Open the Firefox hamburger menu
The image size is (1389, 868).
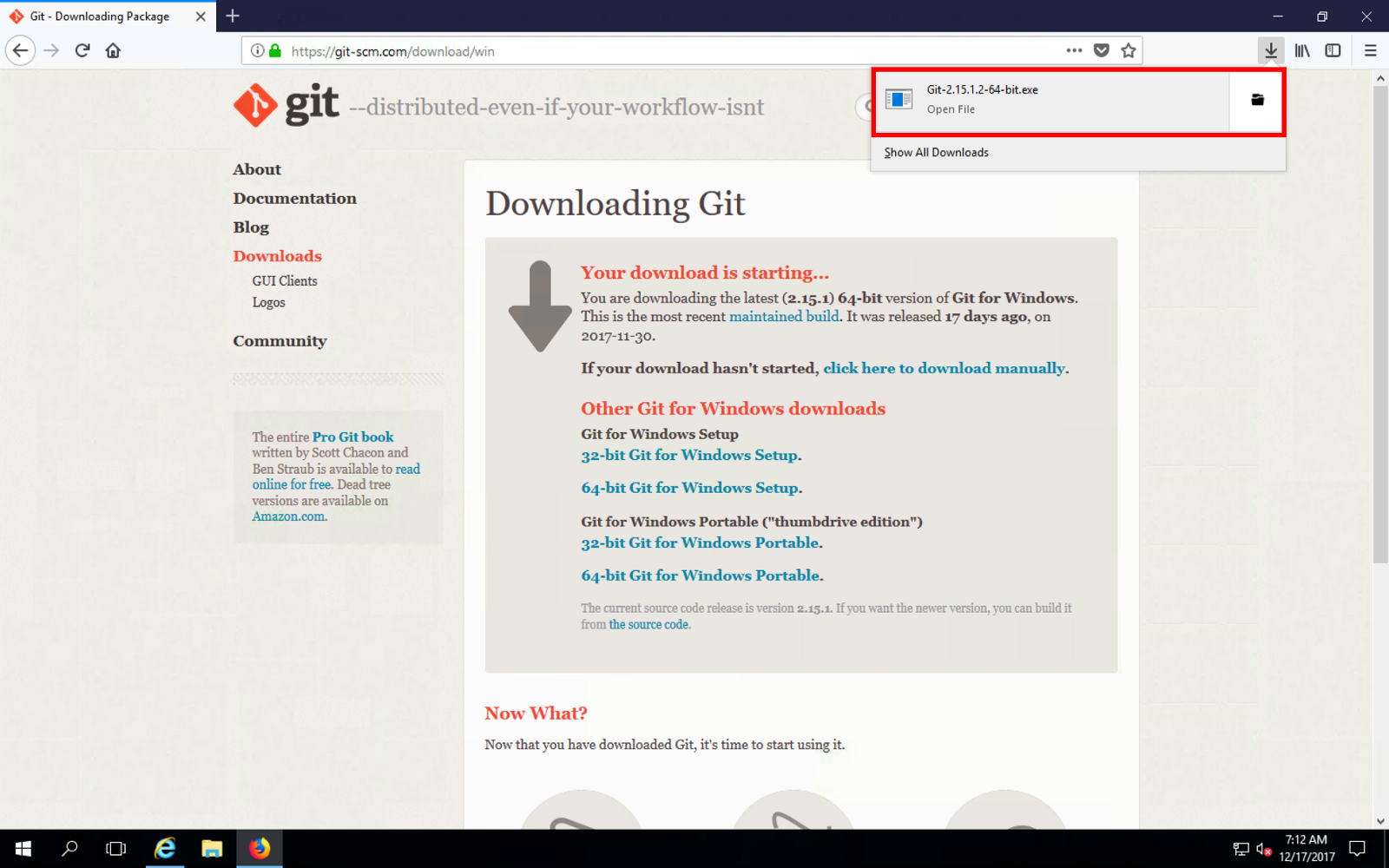(1371, 50)
